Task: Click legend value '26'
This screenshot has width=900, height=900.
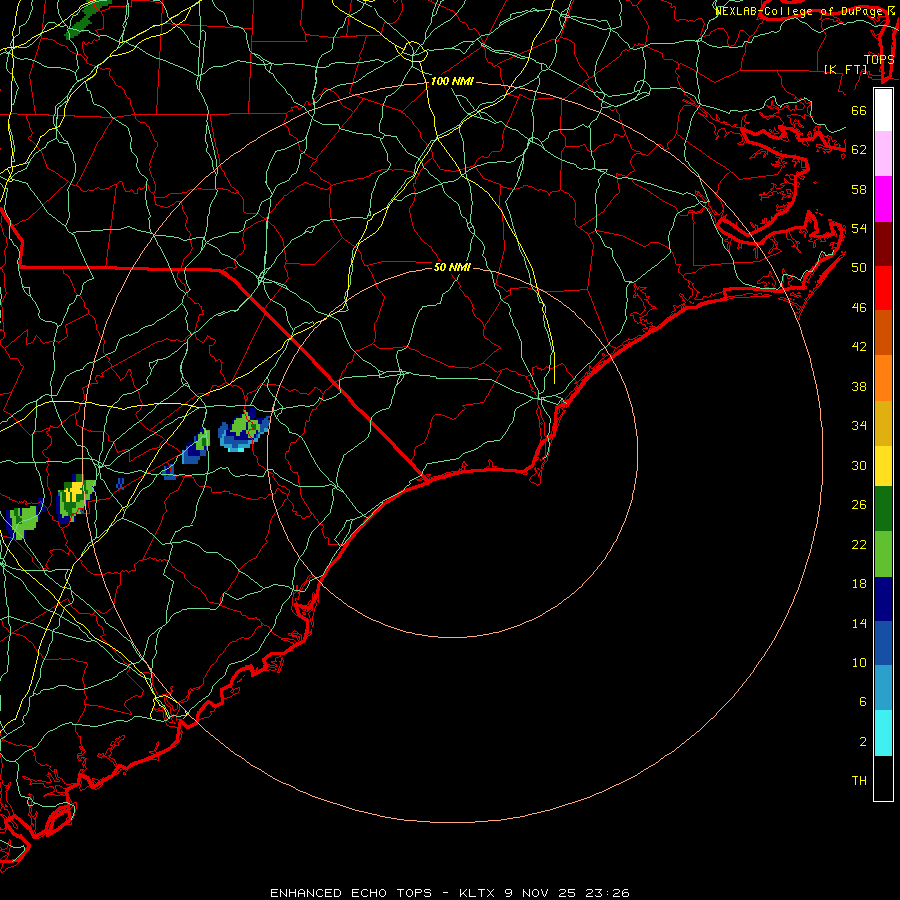Action: coord(859,505)
